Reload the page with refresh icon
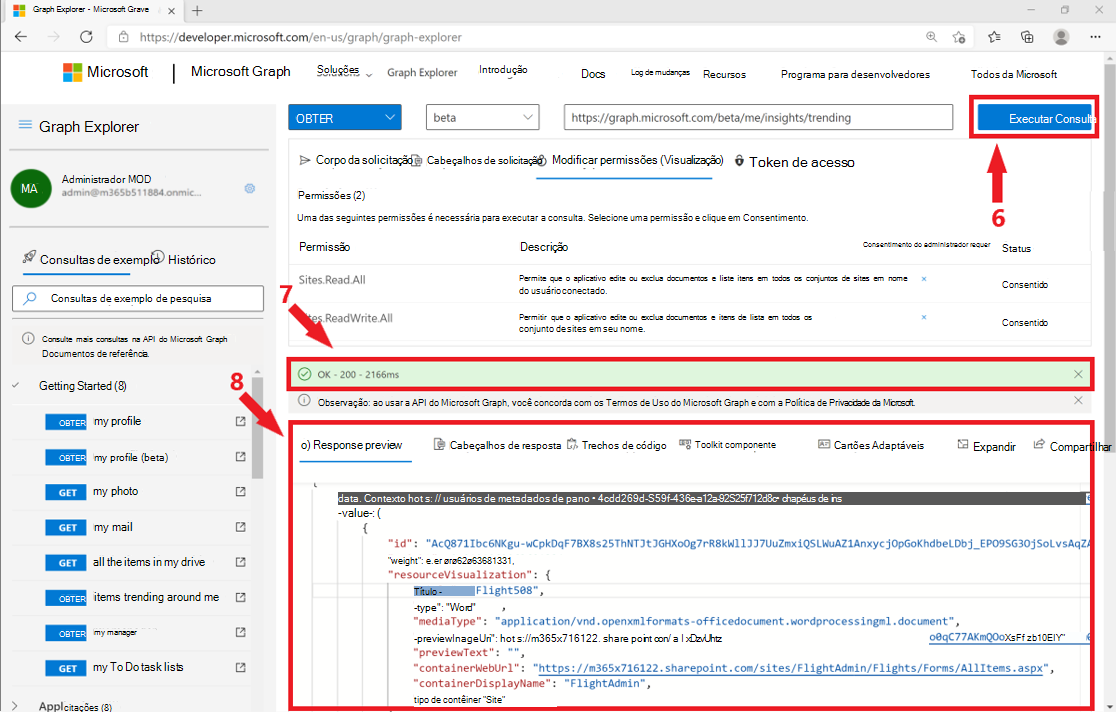This screenshot has width=1116, height=712. (86, 36)
